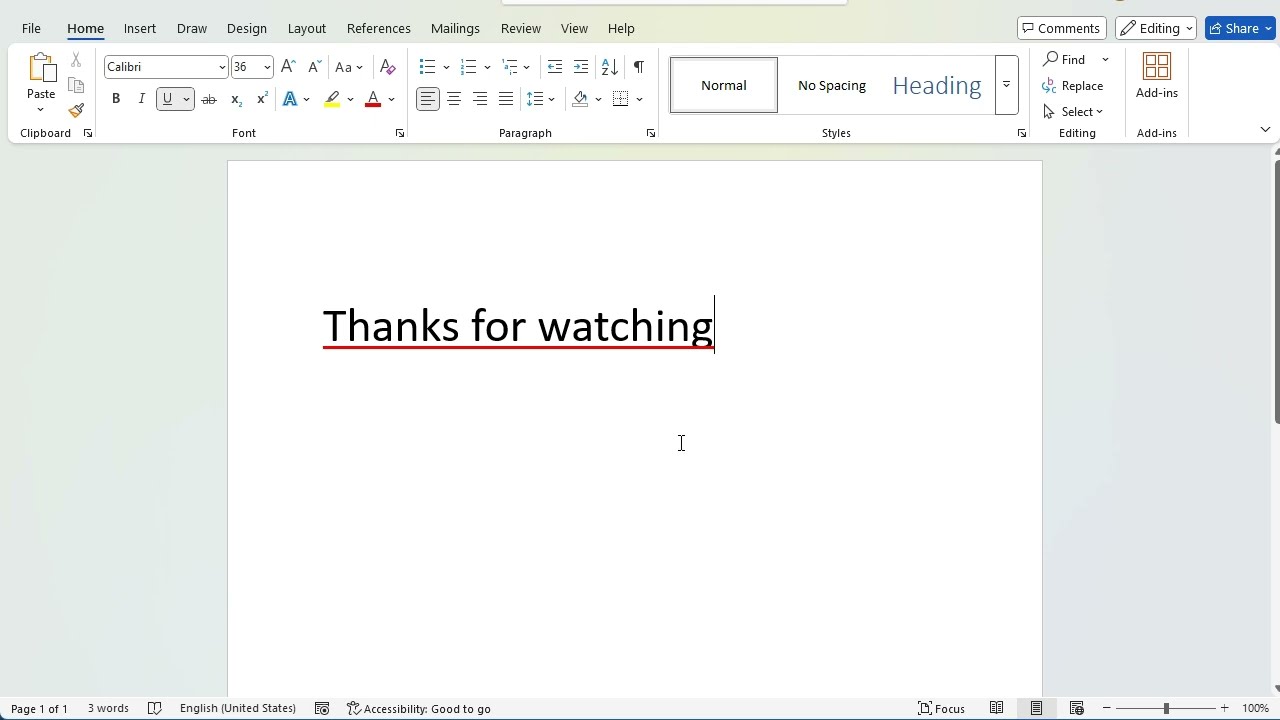The image size is (1280, 720).
Task: Open the Replace tool
Action: pos(1073,86)
